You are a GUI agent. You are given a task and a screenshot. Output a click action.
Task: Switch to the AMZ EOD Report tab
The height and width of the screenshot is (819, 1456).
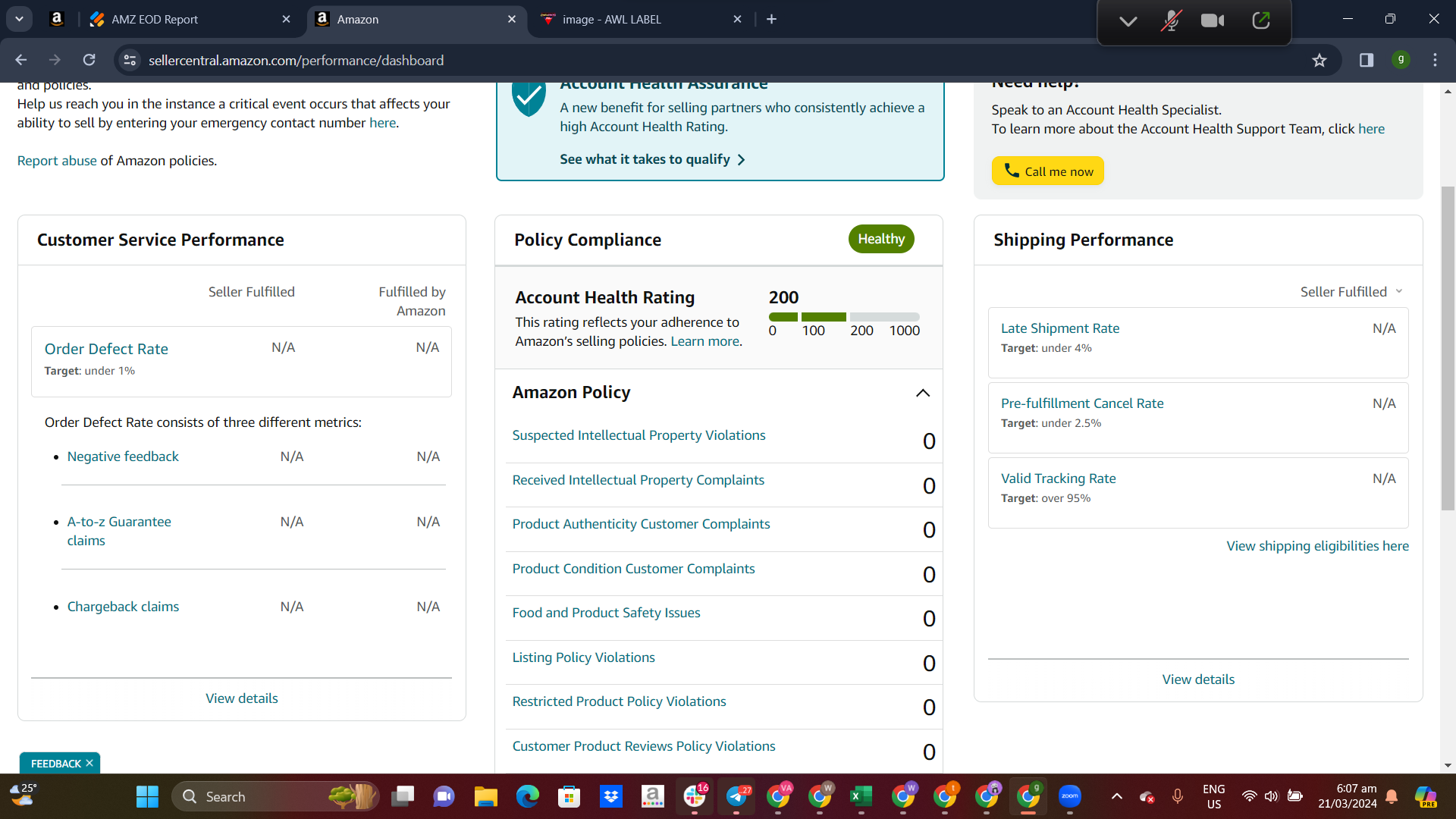coord(190,19)
